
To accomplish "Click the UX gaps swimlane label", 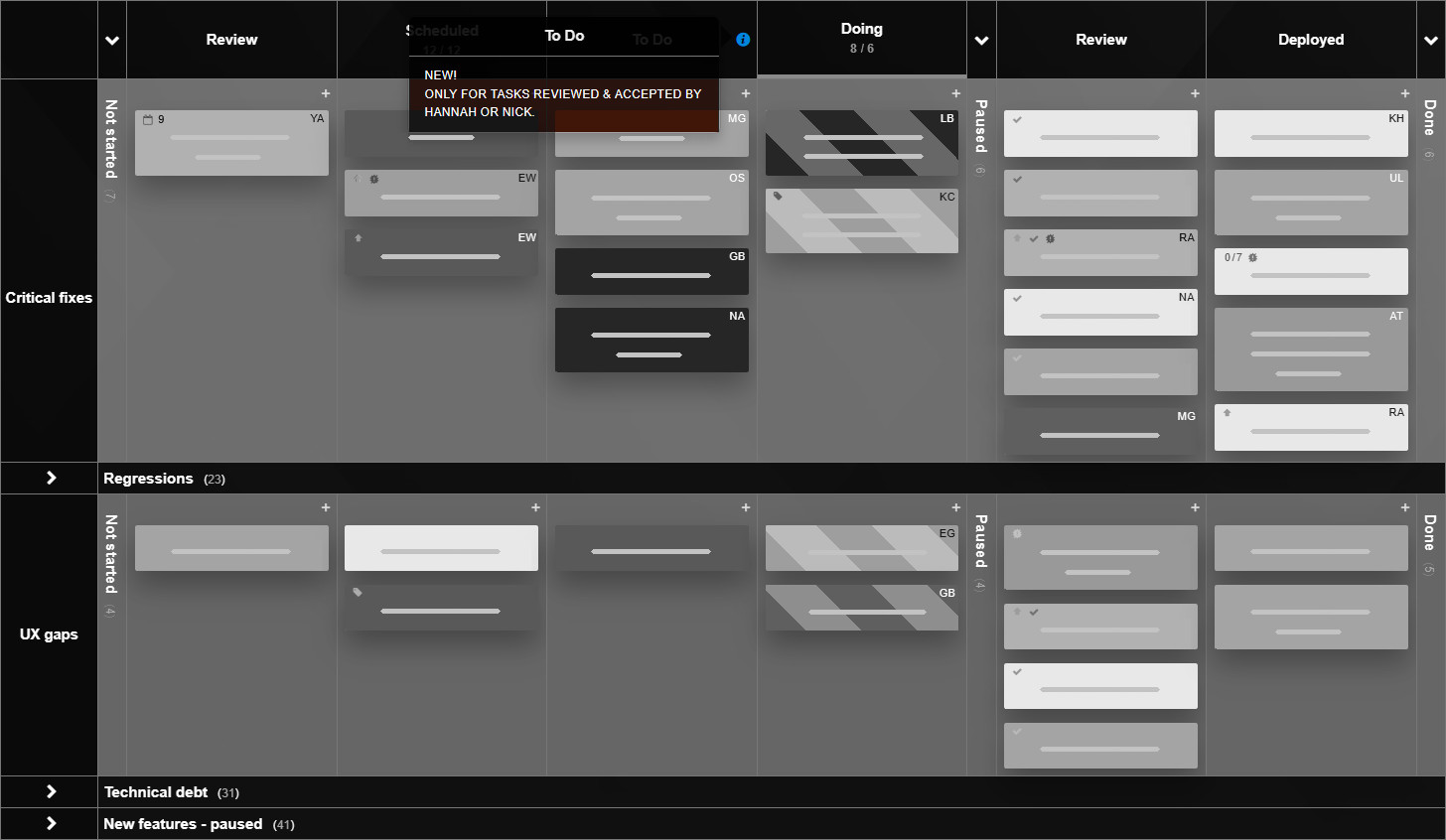I will [49, 634].
